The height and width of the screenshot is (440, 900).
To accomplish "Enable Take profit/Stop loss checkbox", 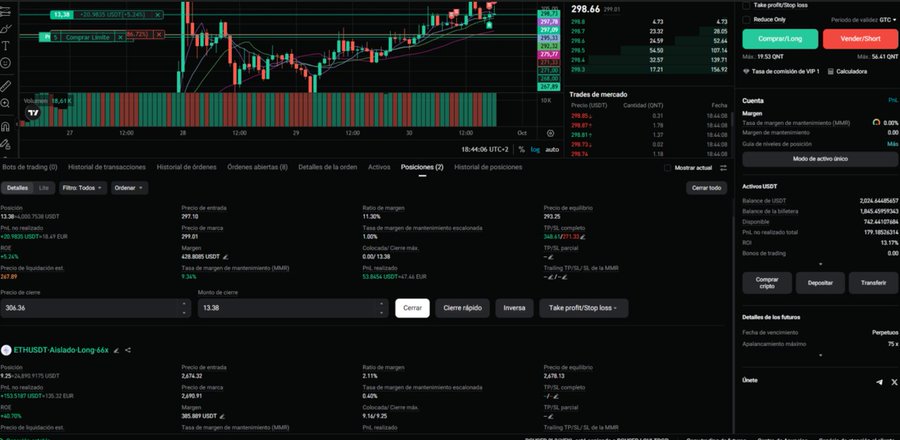I will pos(746,5).
